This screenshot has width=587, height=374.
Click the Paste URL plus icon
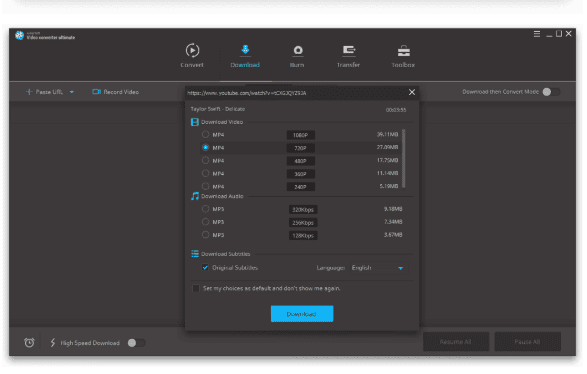point(29,92)
